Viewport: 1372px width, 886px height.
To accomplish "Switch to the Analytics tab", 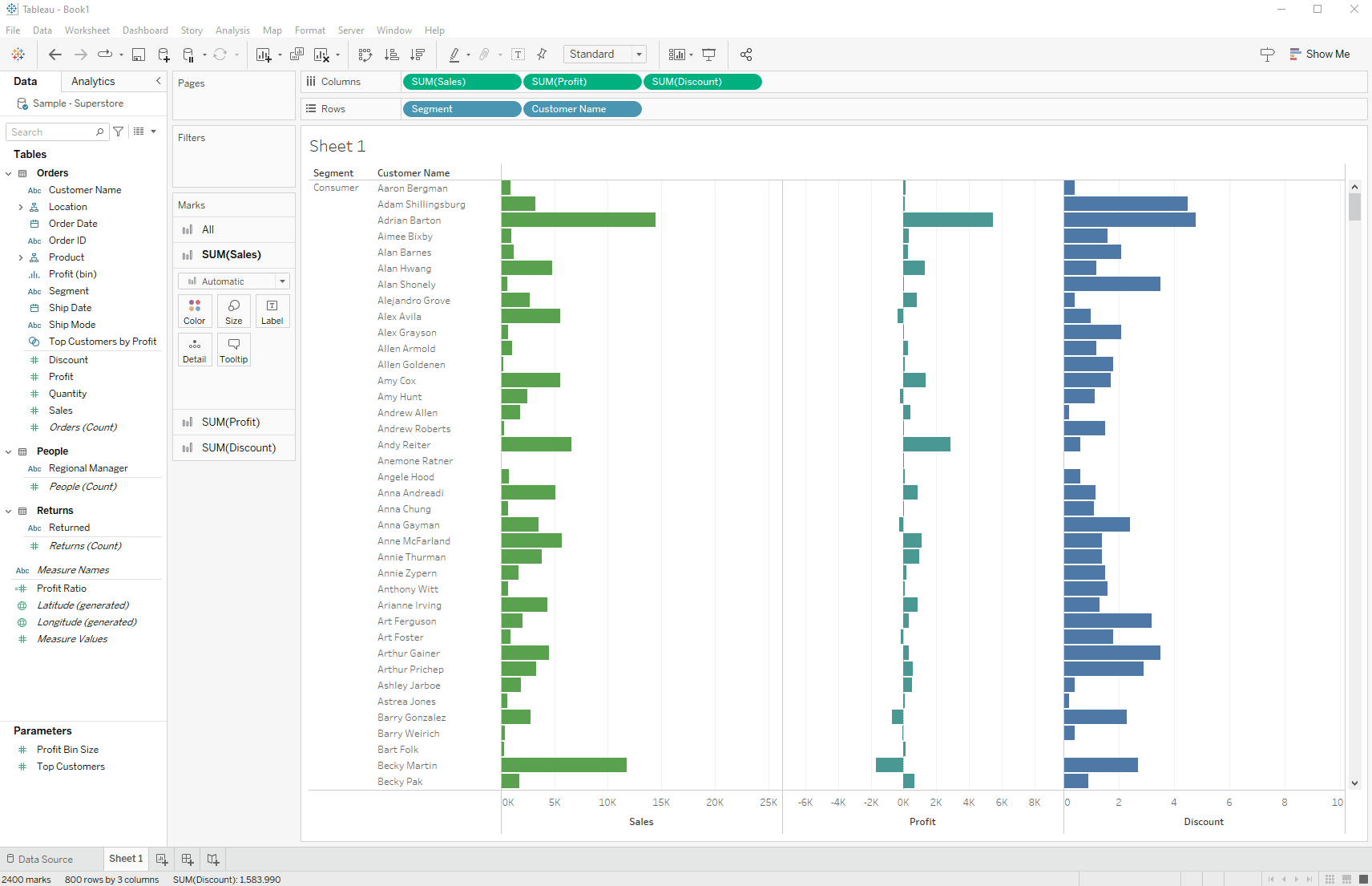I will click(93, 81).
